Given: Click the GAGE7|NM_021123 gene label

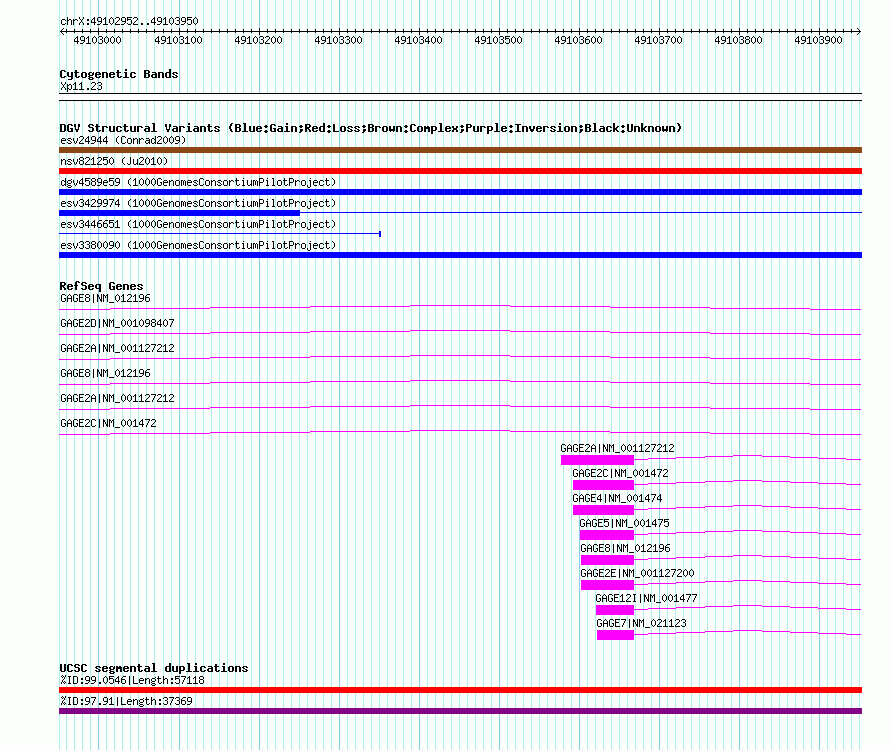Looking at the screenshot, I should [641, 623].
